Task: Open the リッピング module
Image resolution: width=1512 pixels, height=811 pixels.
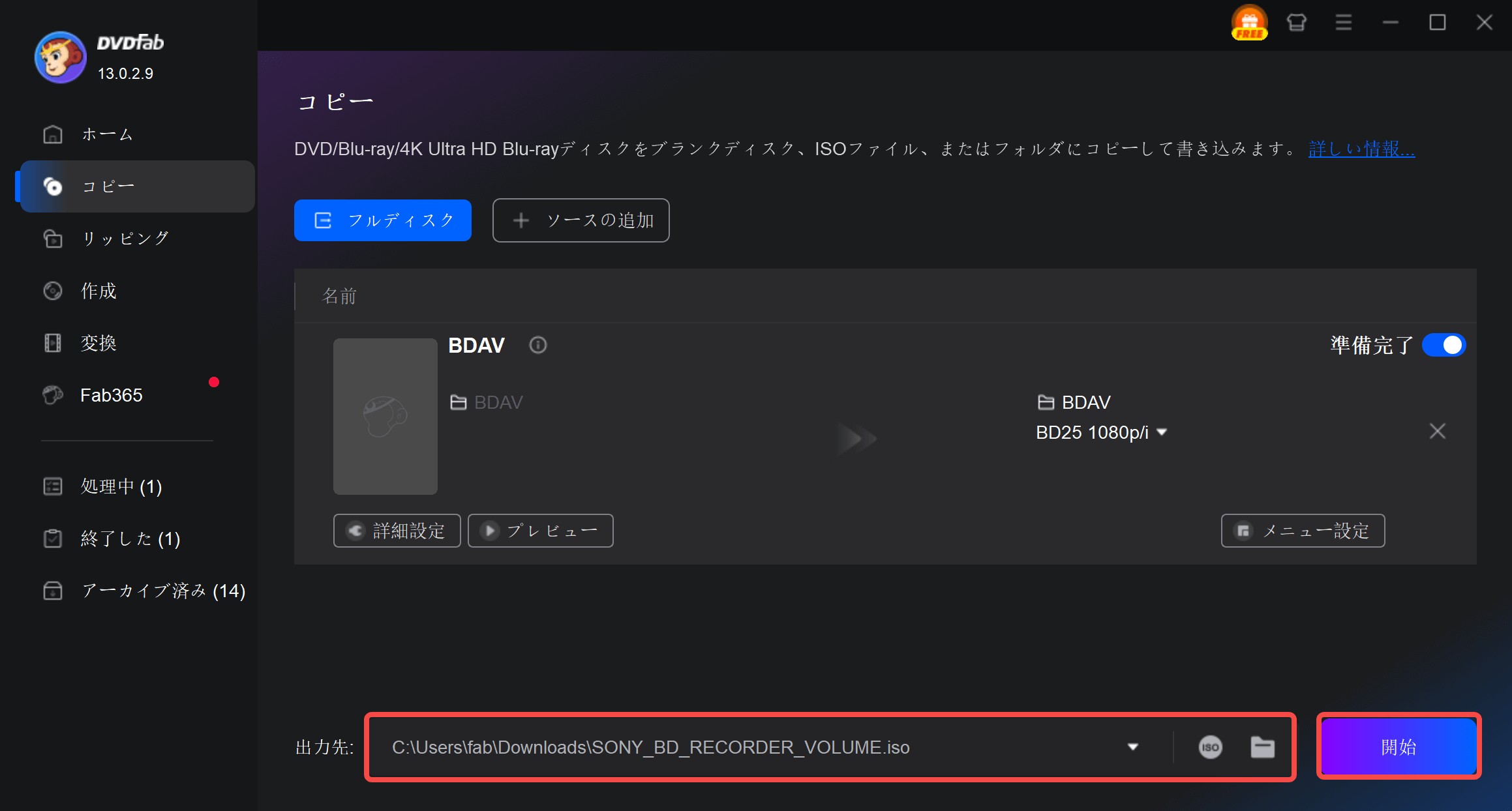Action: tap(137, 239)
